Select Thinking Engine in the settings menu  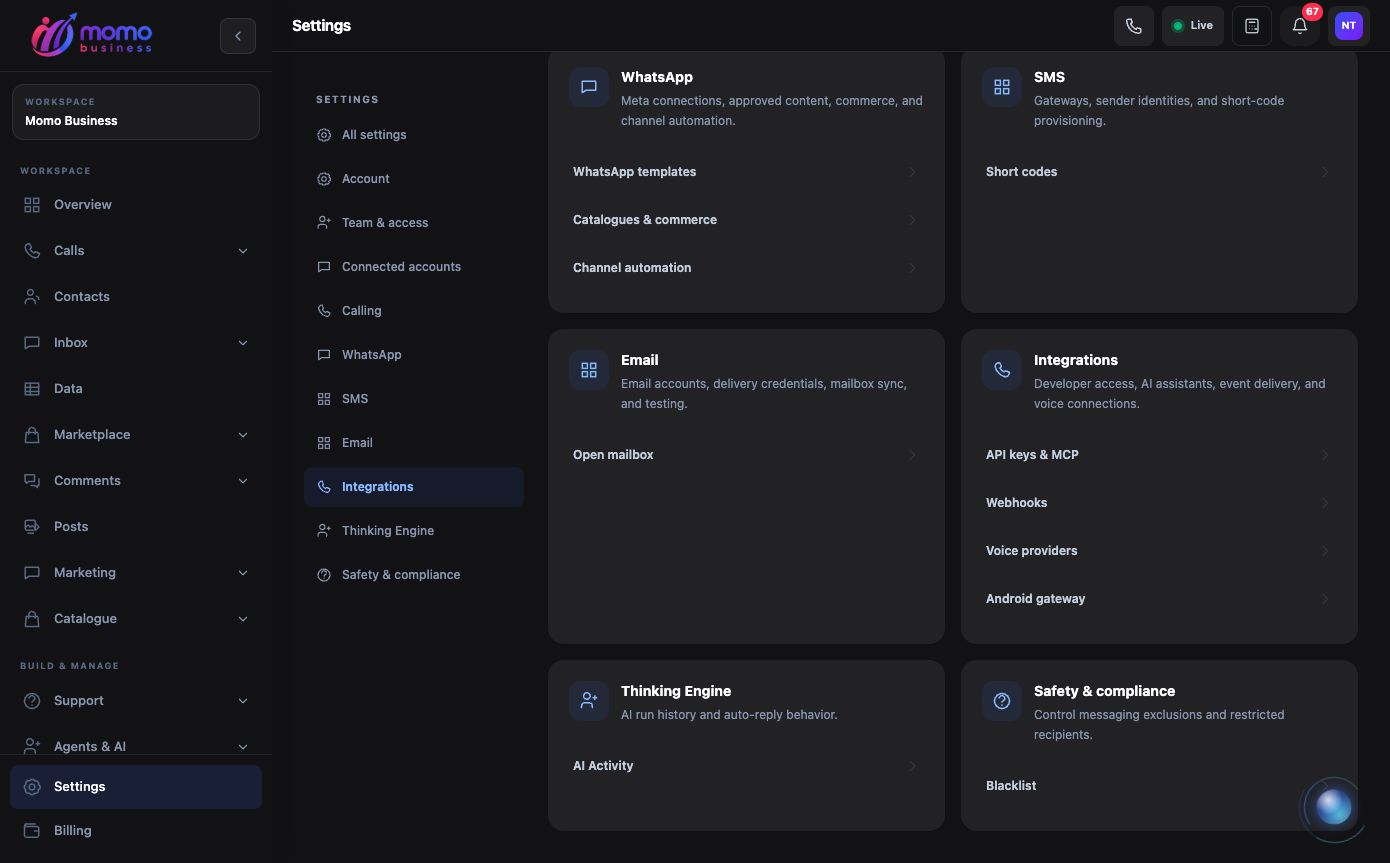[x=414, y=531]
